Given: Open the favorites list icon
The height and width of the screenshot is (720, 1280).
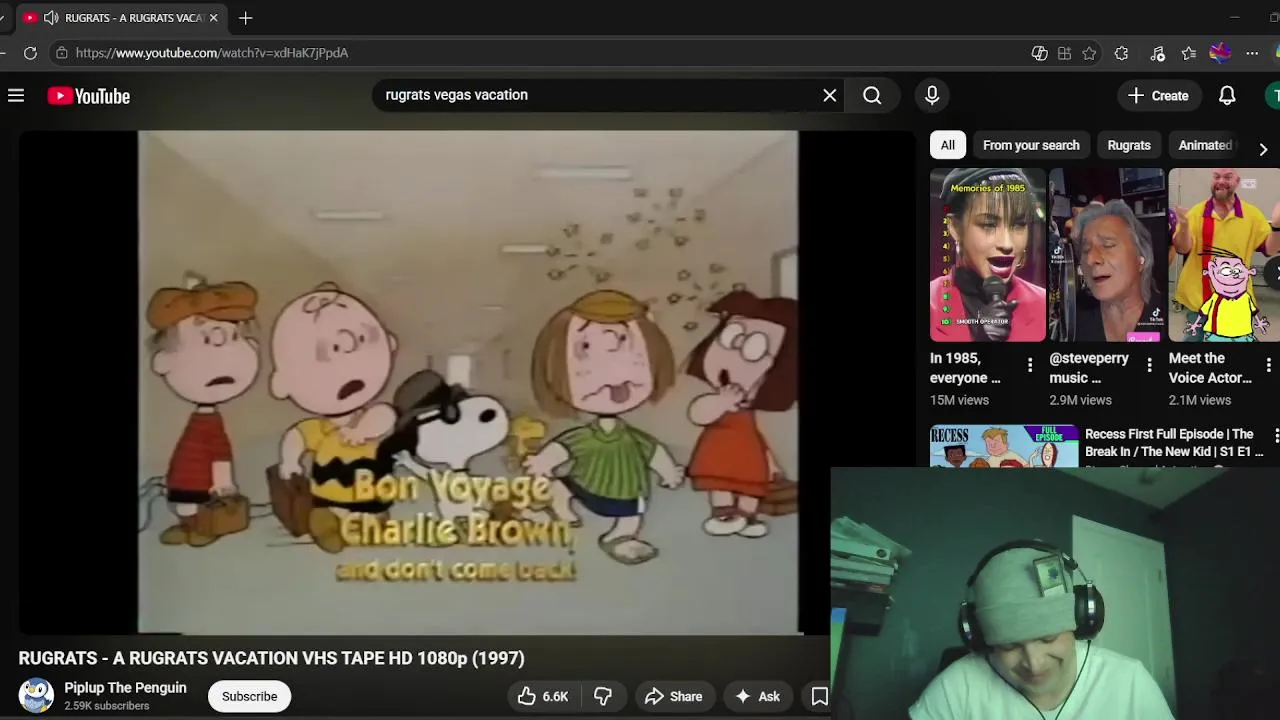Looking at the screenshot, I should click(1188, 53).
